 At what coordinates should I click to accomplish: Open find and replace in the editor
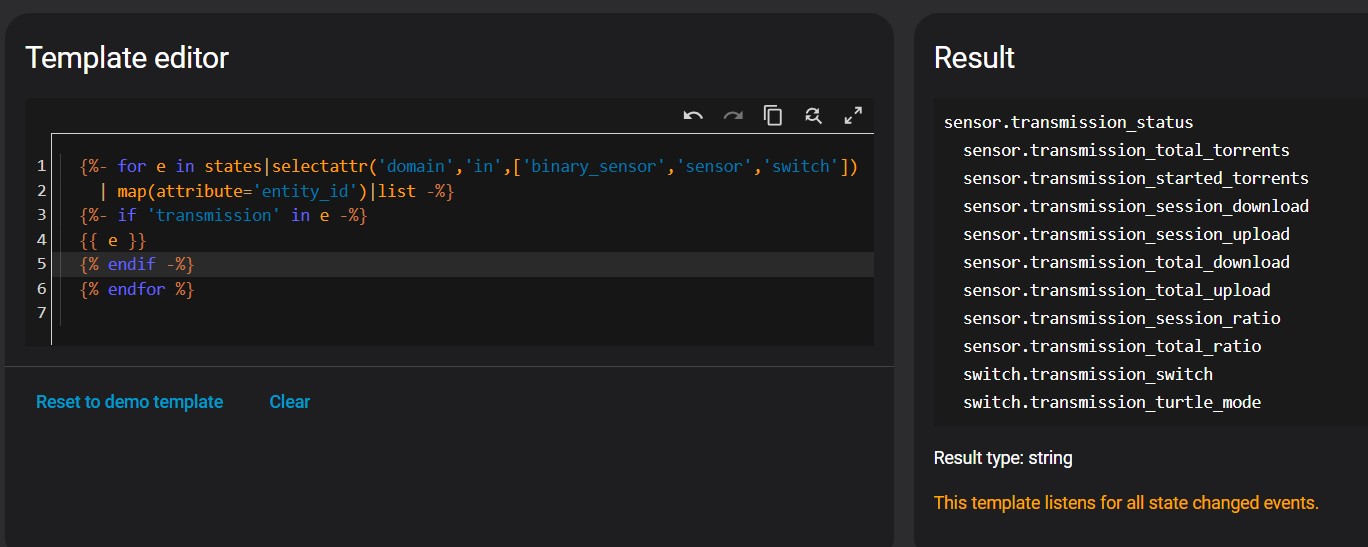click(813, 116)
